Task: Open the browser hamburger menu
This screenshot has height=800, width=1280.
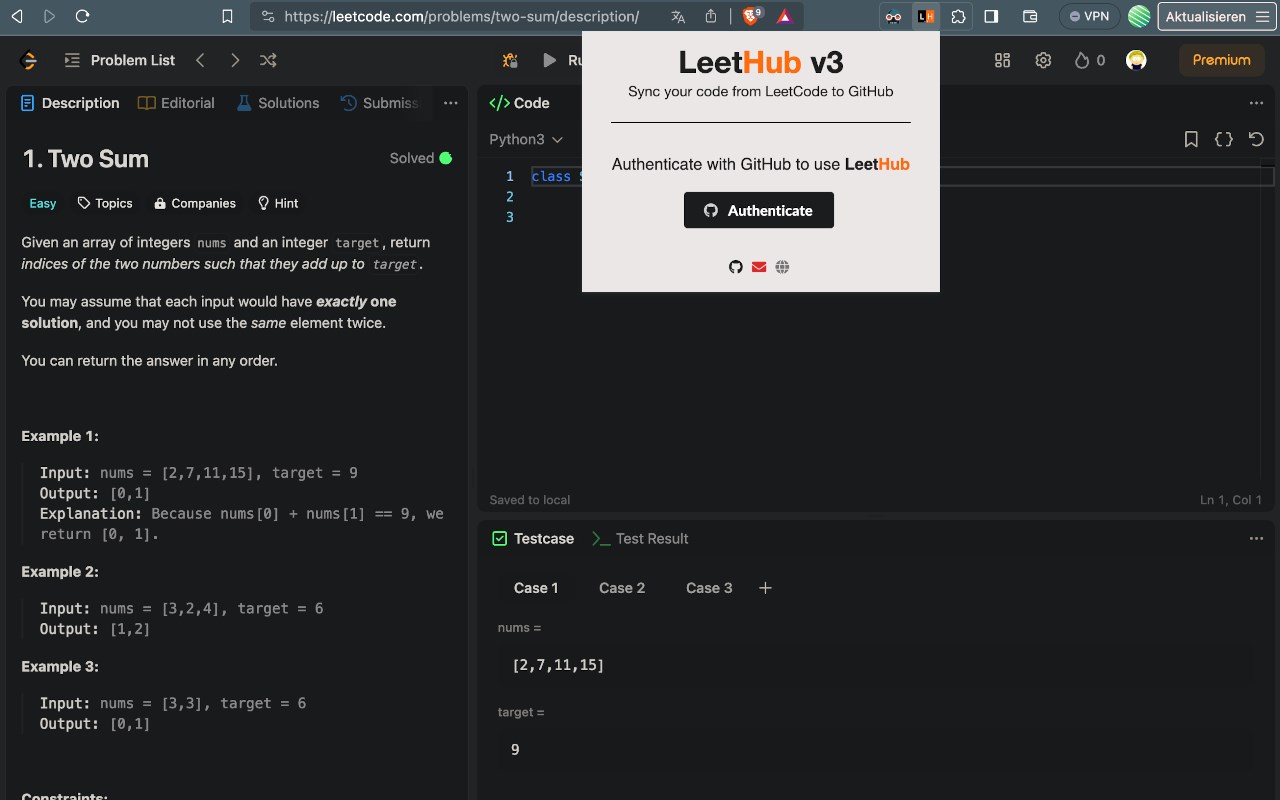Action: pyautogui.click(x=1262, y=16)
